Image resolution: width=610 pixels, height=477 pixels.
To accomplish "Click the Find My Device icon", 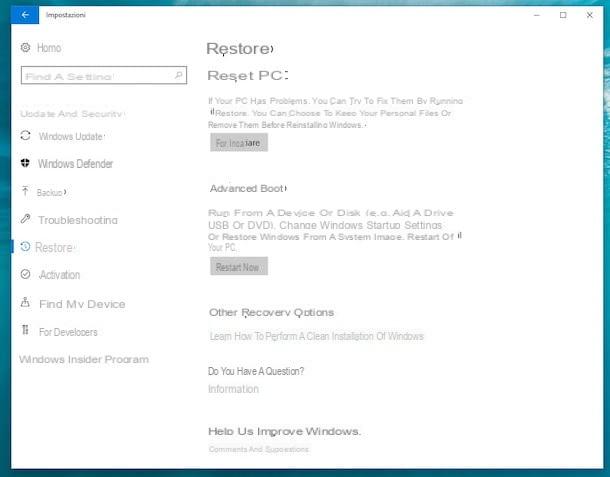I will [x=25, y=302].
